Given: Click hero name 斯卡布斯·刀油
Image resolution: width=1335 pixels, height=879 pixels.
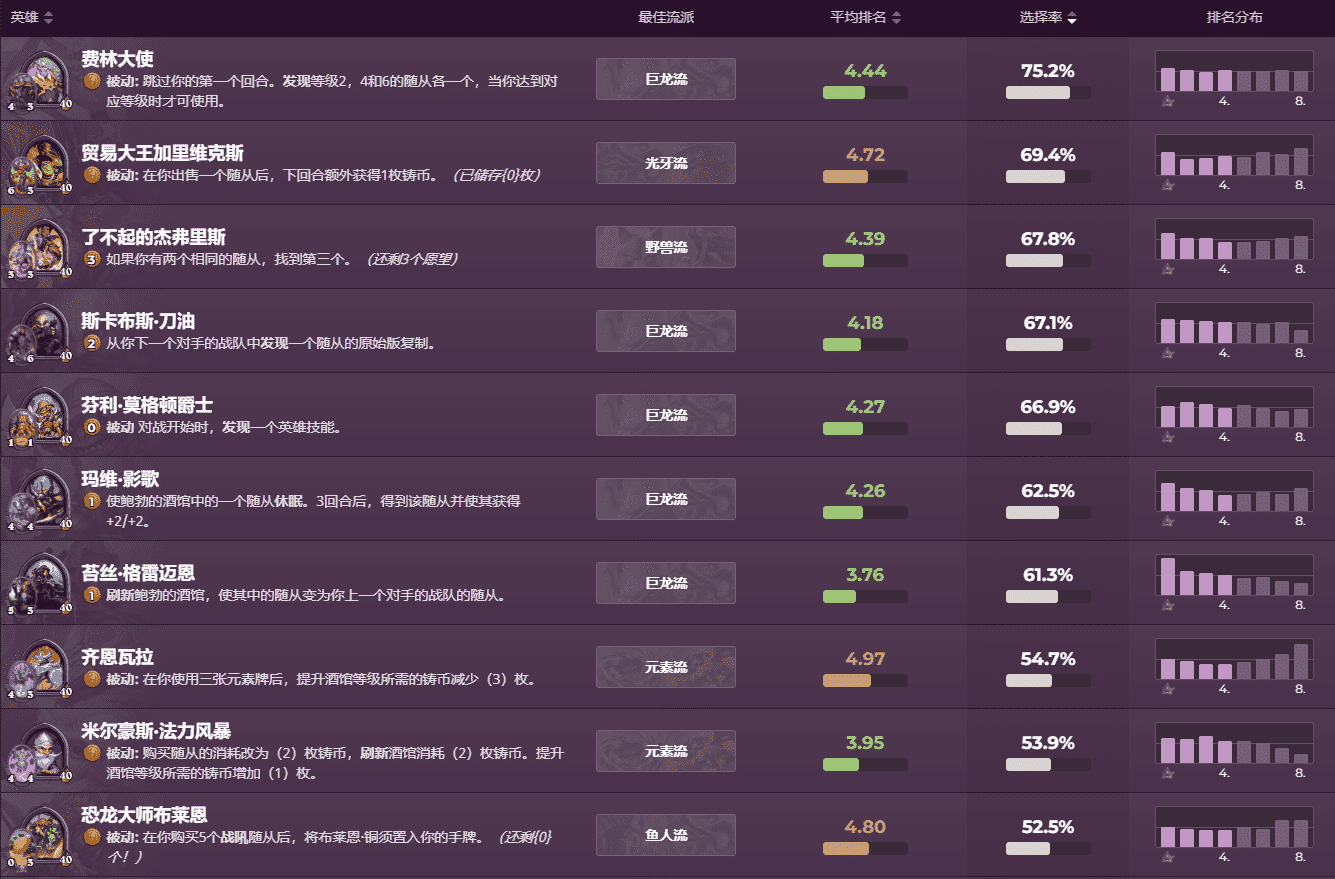Looking at the screenshot, I should (x=138, y=321).
